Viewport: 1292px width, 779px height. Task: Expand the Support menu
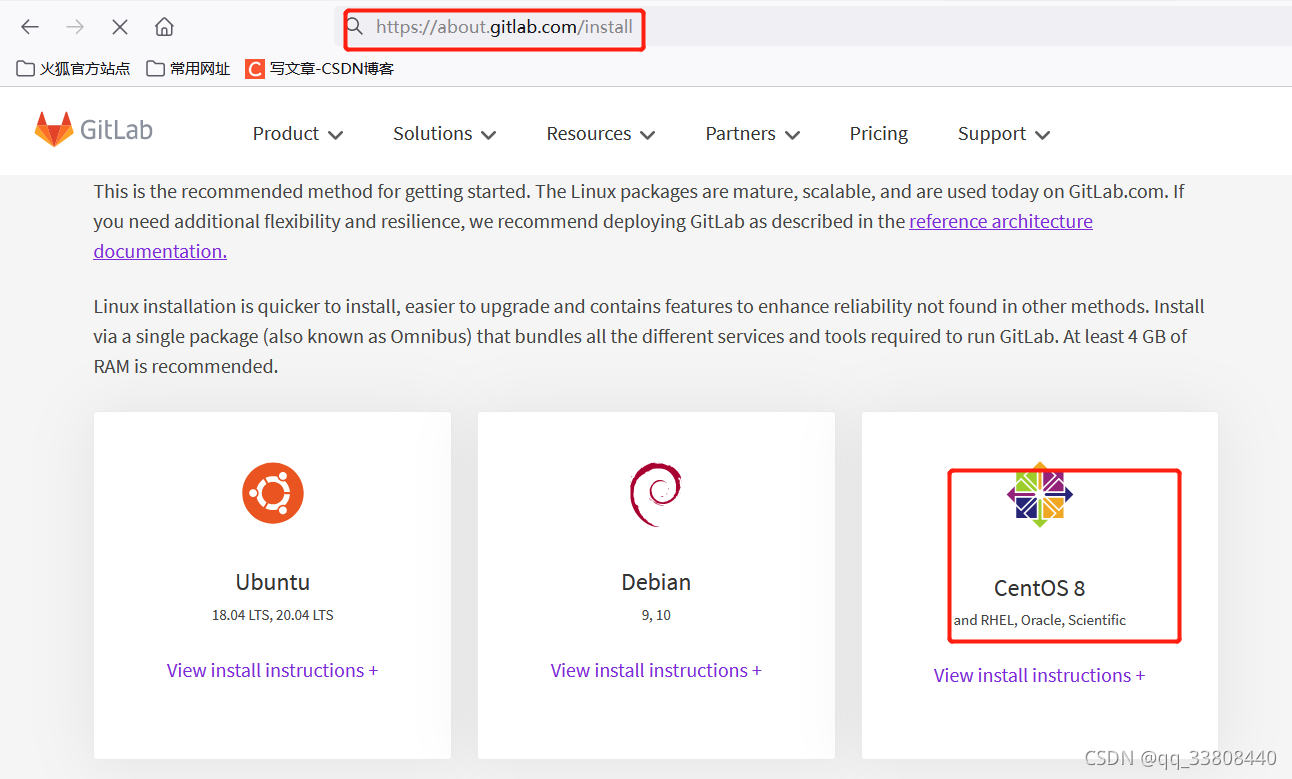click(1004, 134)
